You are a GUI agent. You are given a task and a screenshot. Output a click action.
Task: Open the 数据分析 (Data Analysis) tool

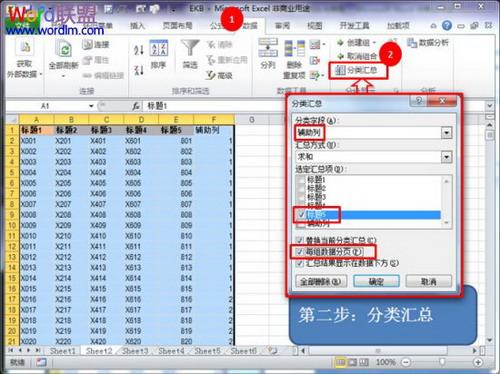point(428,43)
